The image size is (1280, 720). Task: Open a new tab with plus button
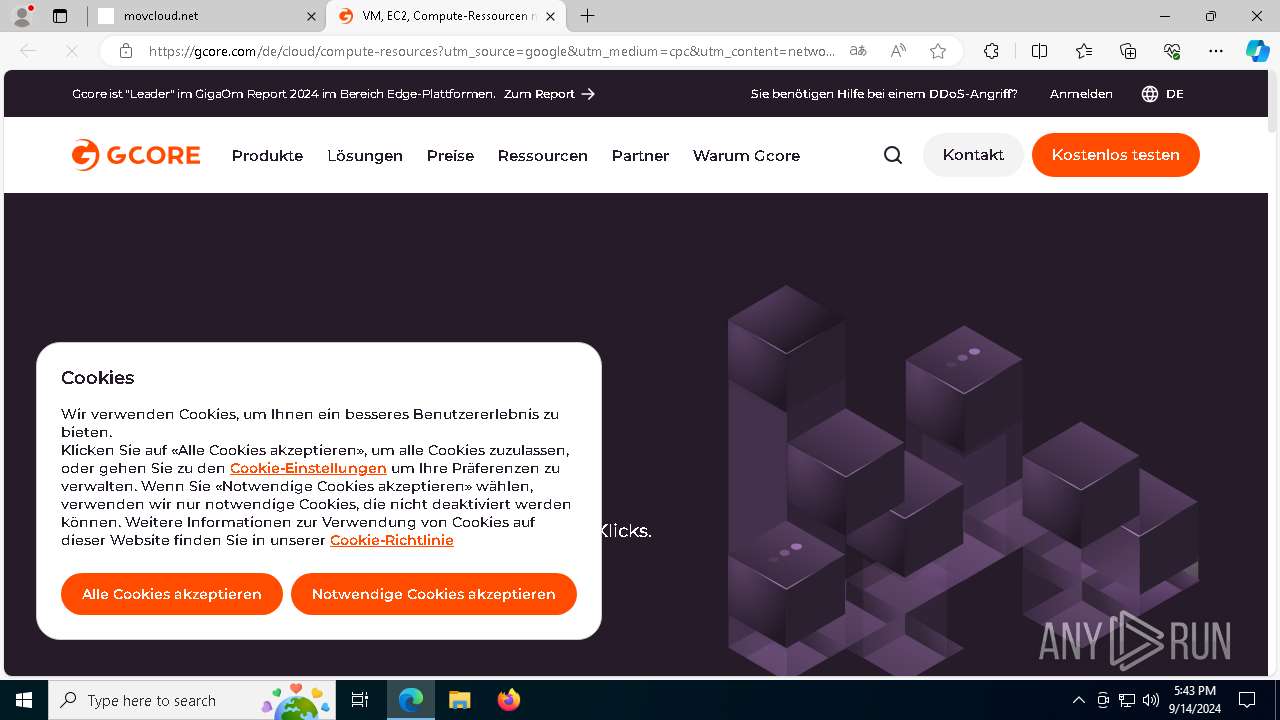pyautogui.click(x=588, y=16)
